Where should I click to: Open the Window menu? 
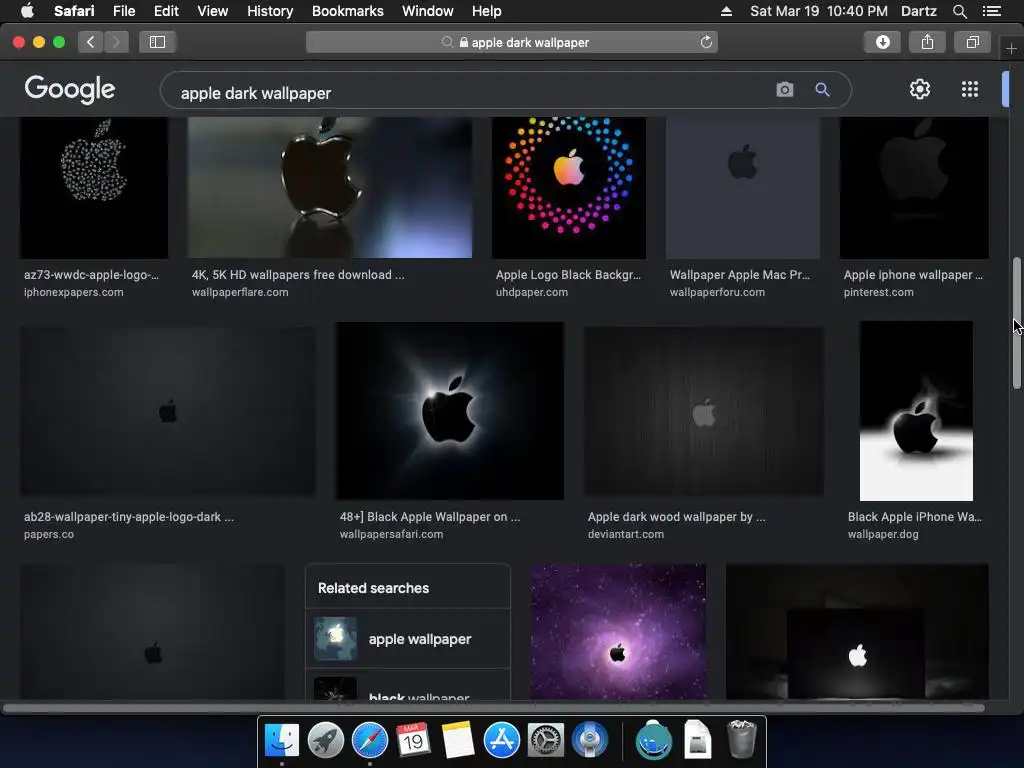(428, 11)
